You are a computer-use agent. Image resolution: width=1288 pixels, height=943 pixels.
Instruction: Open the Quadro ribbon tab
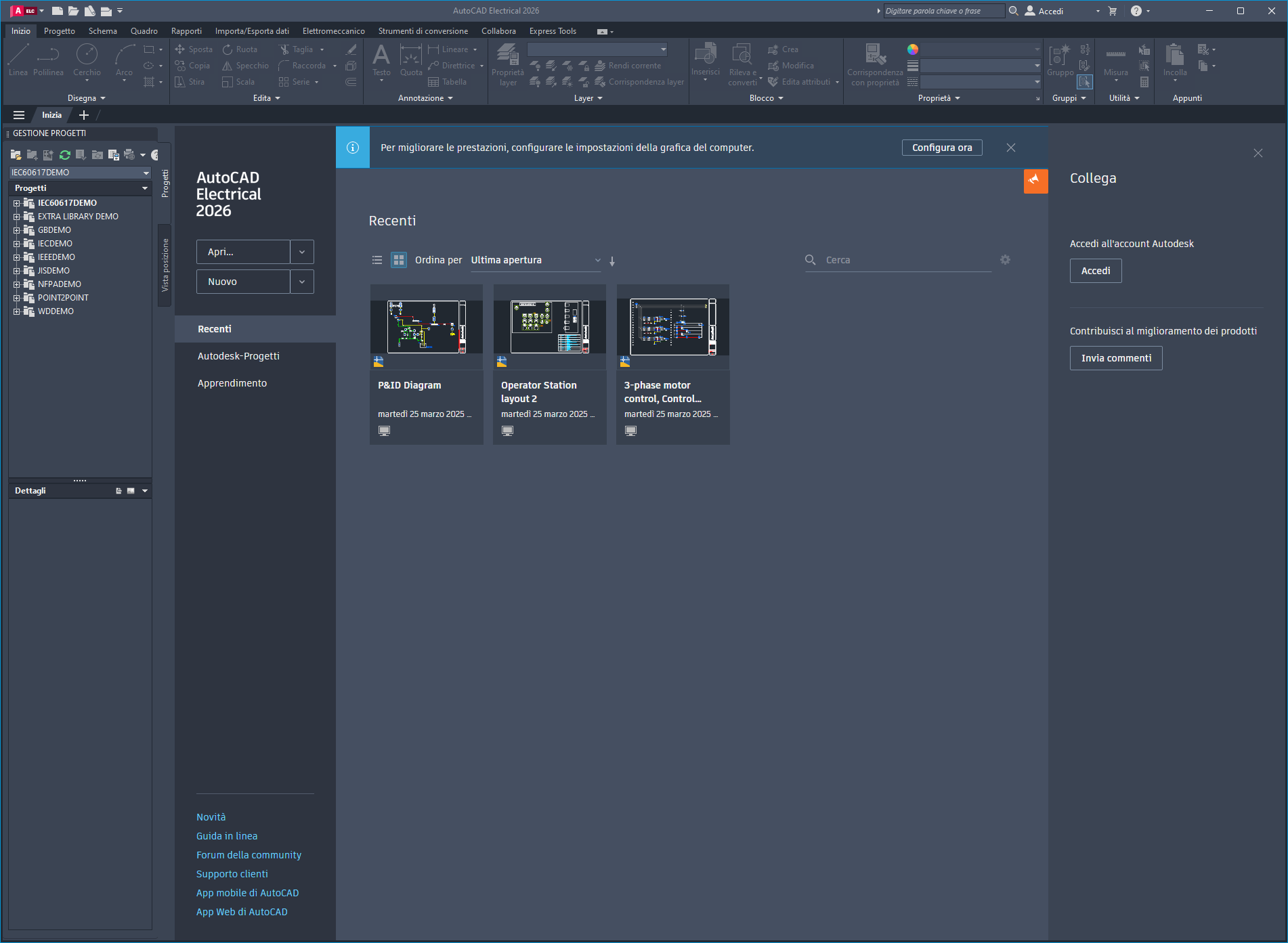point(144,31)
